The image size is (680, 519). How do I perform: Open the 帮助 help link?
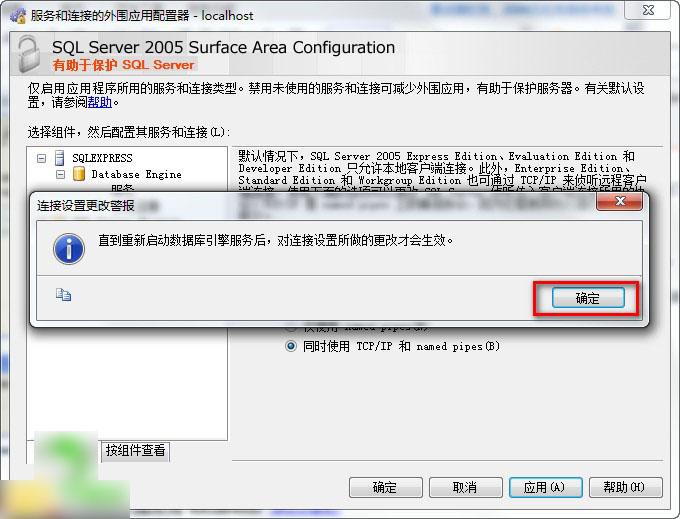pos(100,102)
